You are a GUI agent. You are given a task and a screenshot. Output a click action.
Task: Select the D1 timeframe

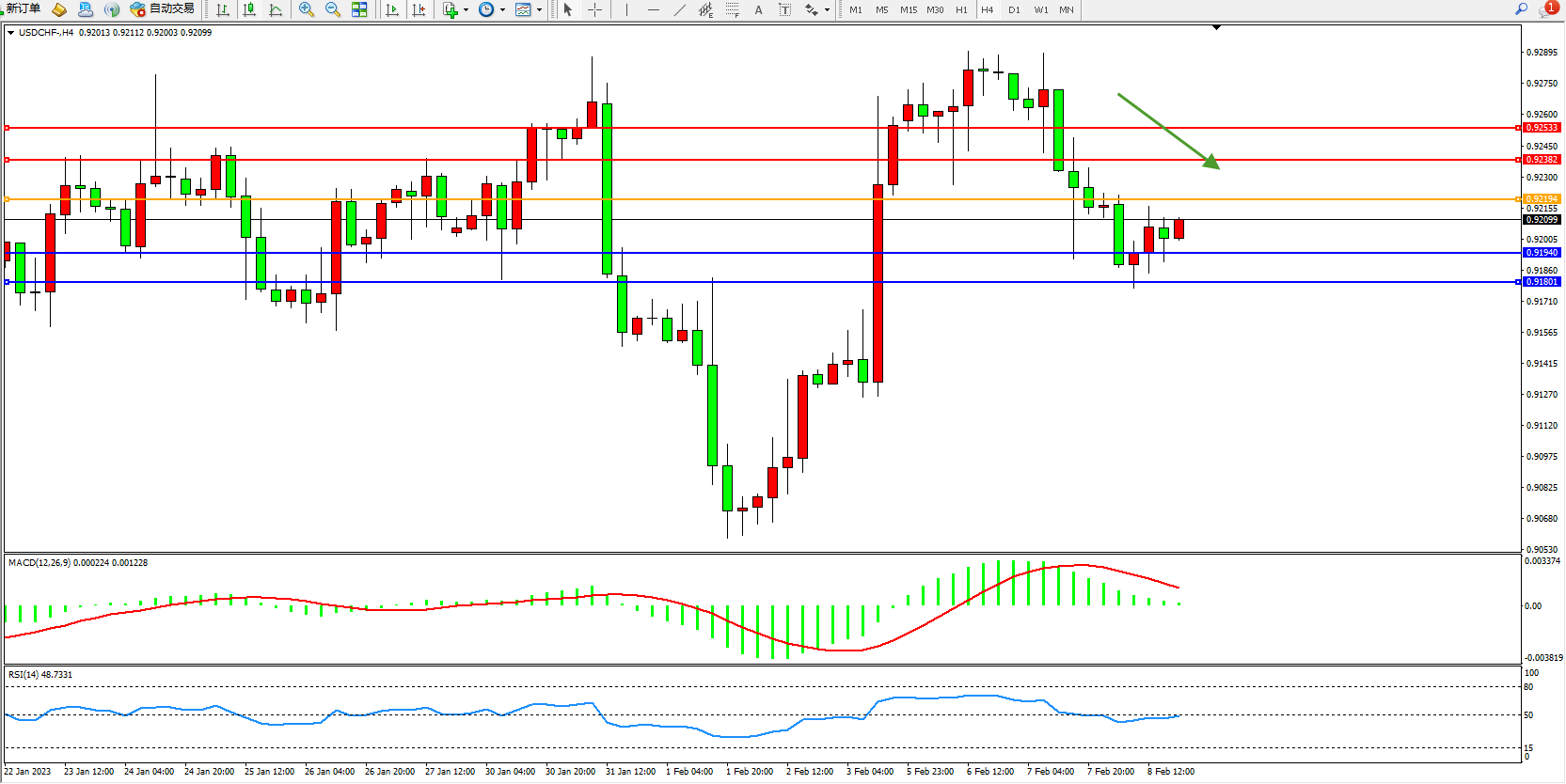tap(1014, 9)
